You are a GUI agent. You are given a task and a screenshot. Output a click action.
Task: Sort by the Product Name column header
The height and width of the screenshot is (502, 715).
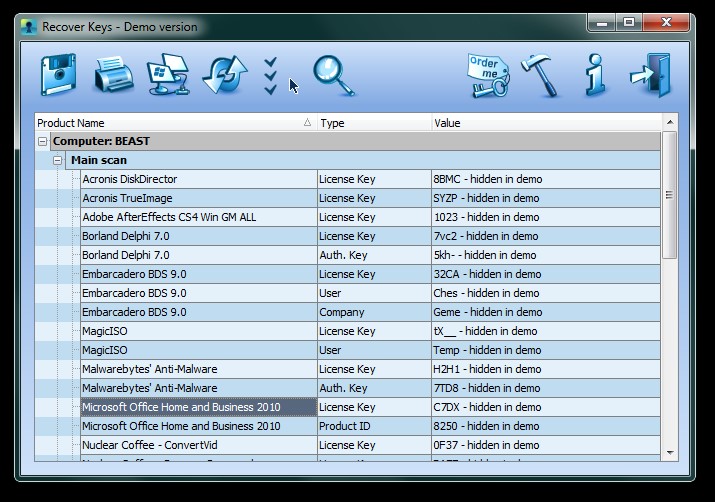tap(170, 123)
